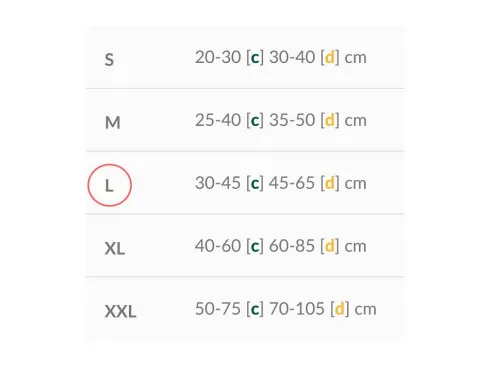Click the green [c] marker in XL row
Image resolution: width=490 pixels, height=368 pixels.
(x=255, y=246)
